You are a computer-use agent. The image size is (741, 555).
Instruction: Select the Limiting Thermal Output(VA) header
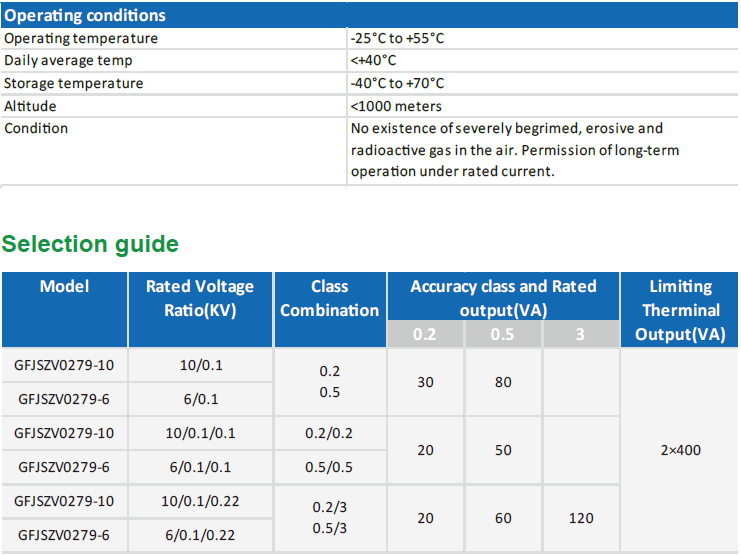(x=680, y=310)
